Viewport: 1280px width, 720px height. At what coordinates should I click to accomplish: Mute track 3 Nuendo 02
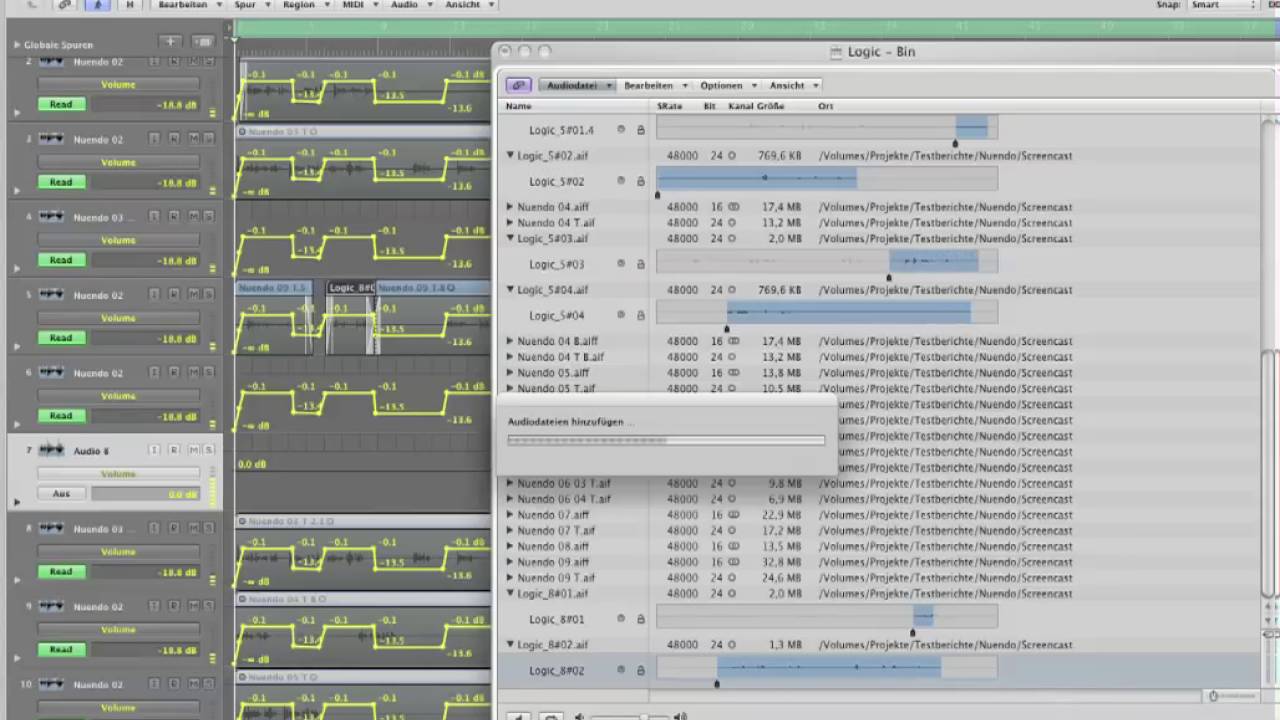(x=194, y=139)
